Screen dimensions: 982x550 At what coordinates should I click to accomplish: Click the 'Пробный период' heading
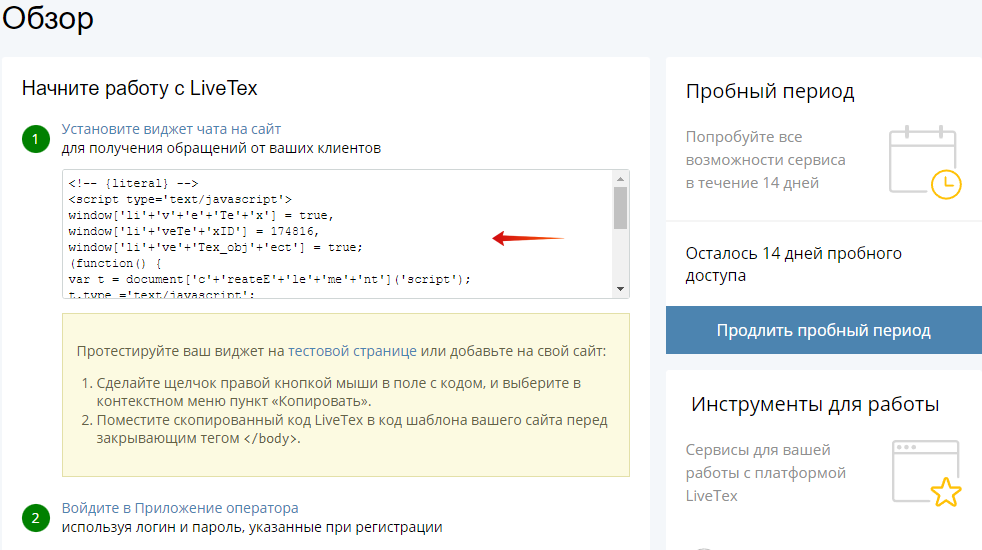coord(770,91)
